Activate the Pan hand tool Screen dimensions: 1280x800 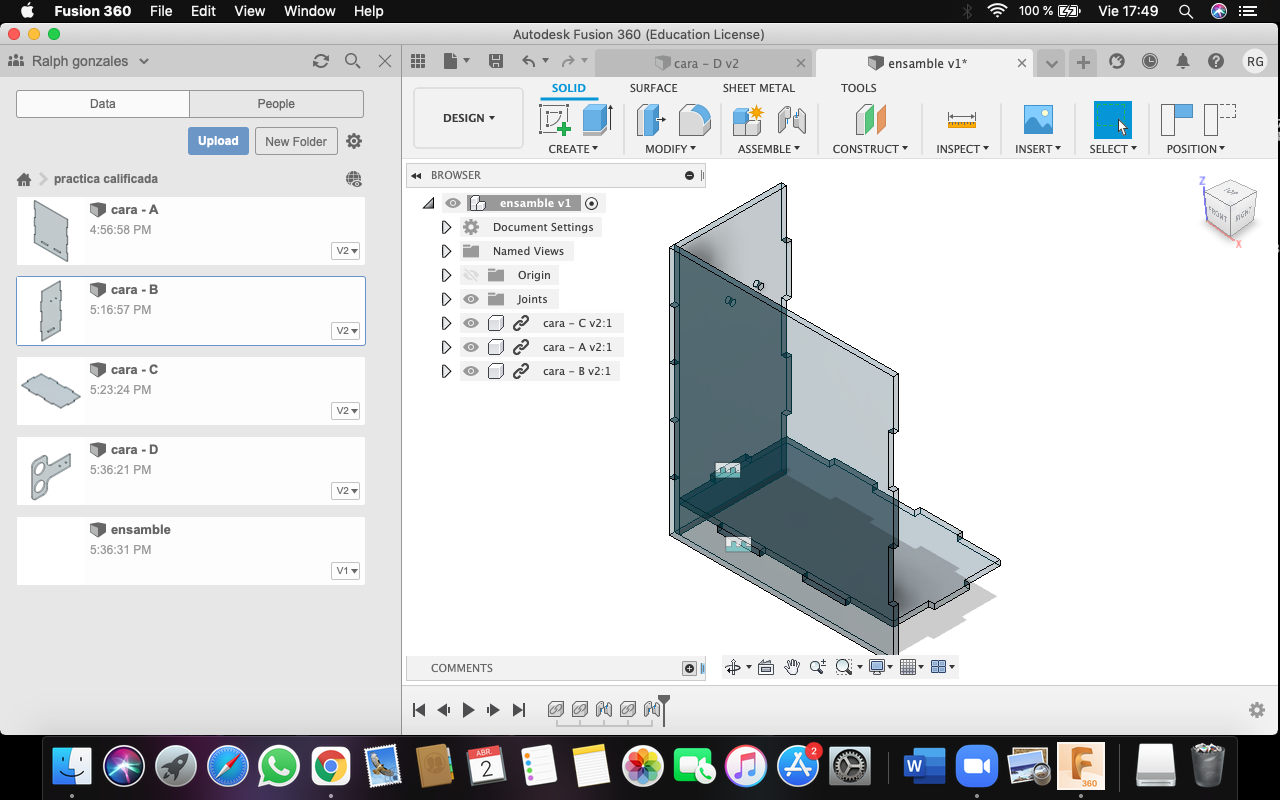coord(792,667)
